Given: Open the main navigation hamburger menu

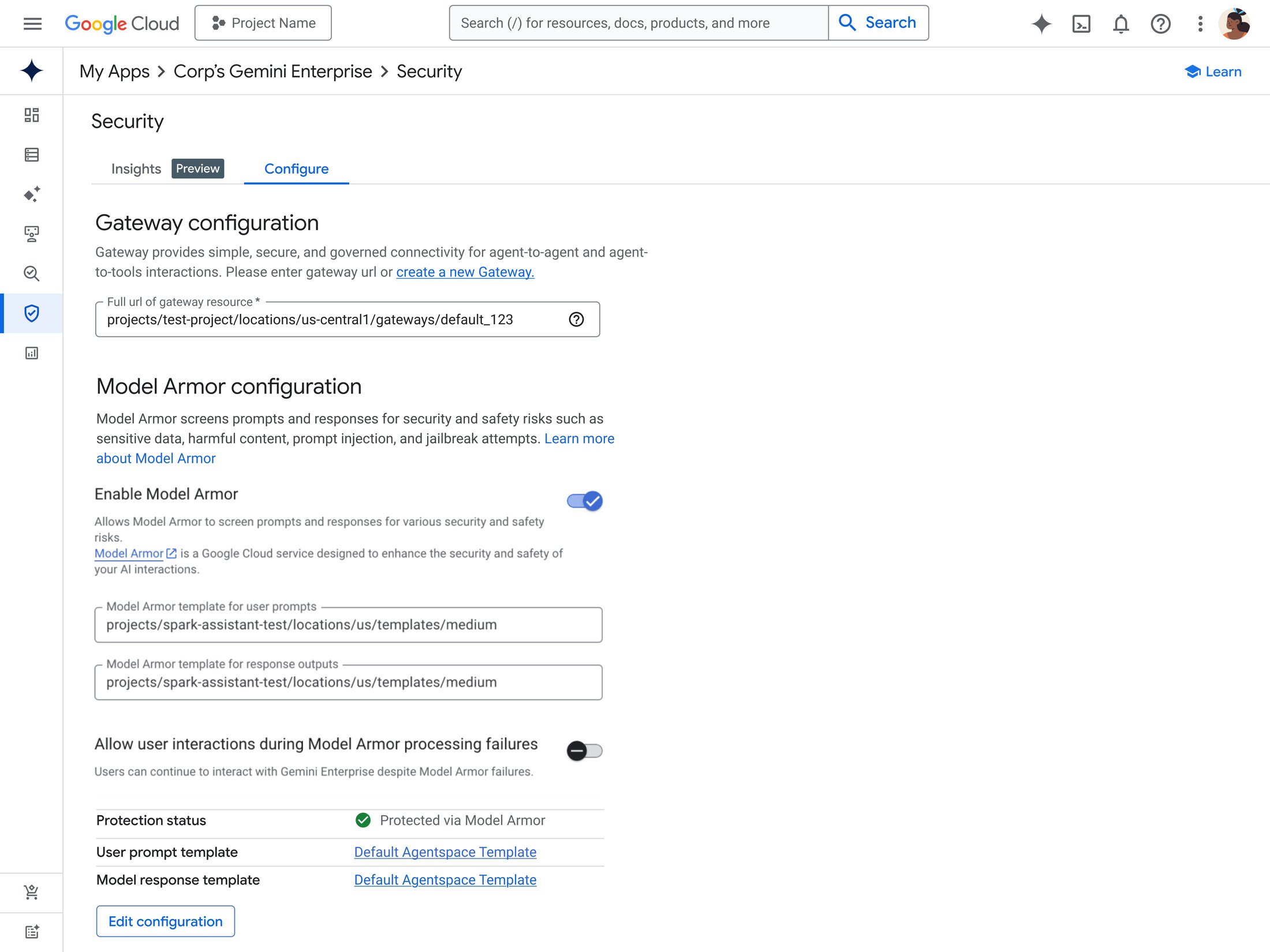Looking at the screenshot, I should 32,23.
